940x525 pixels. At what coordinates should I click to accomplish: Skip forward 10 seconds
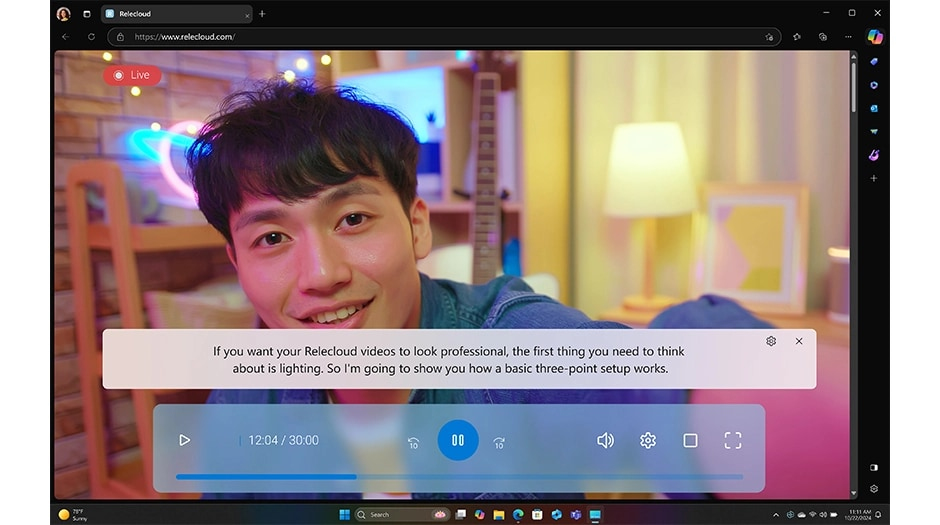pyautogui.click(x=499, y=443)
